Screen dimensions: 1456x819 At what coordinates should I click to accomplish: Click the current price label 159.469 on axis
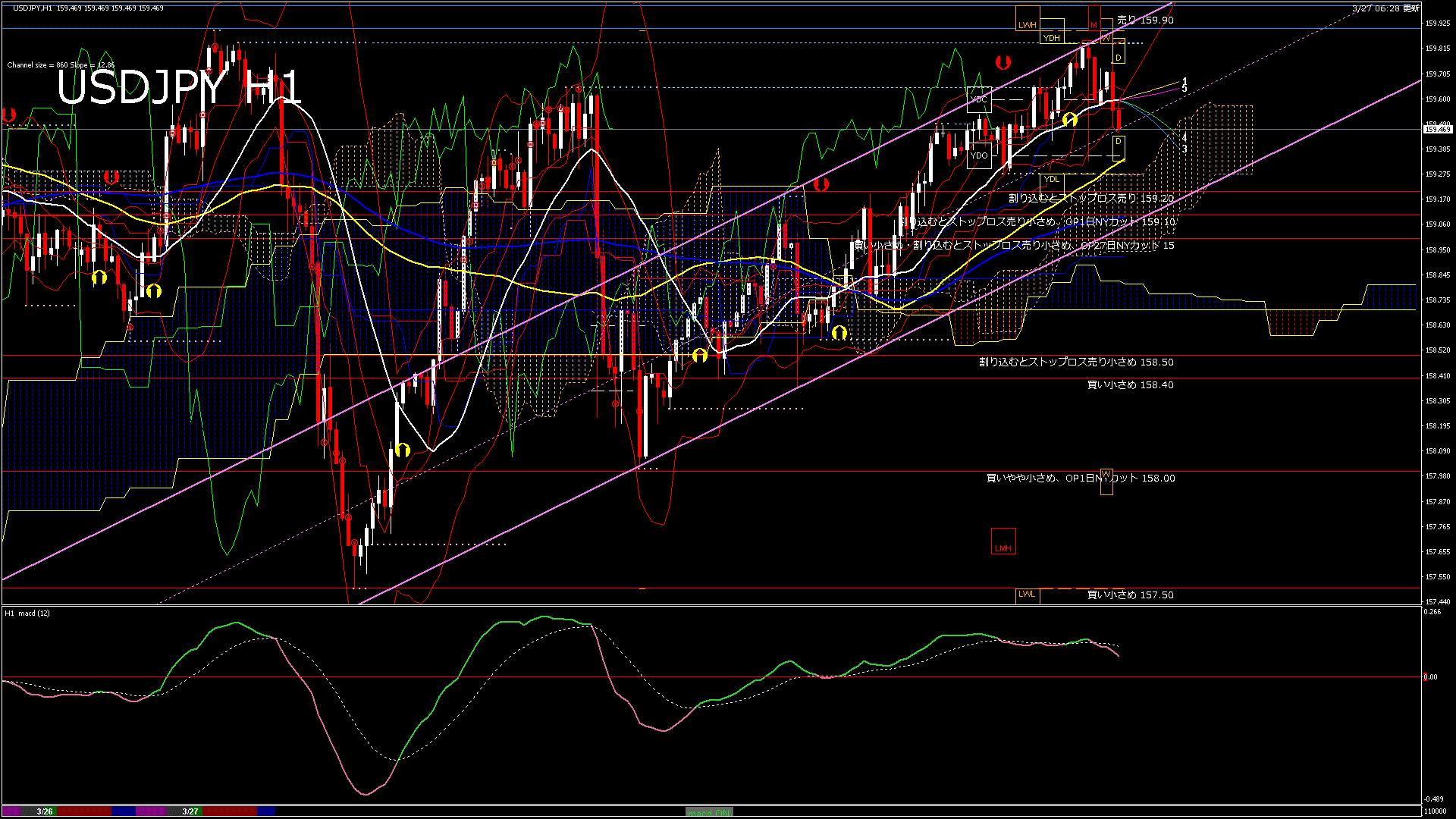tap(1436, 129)
